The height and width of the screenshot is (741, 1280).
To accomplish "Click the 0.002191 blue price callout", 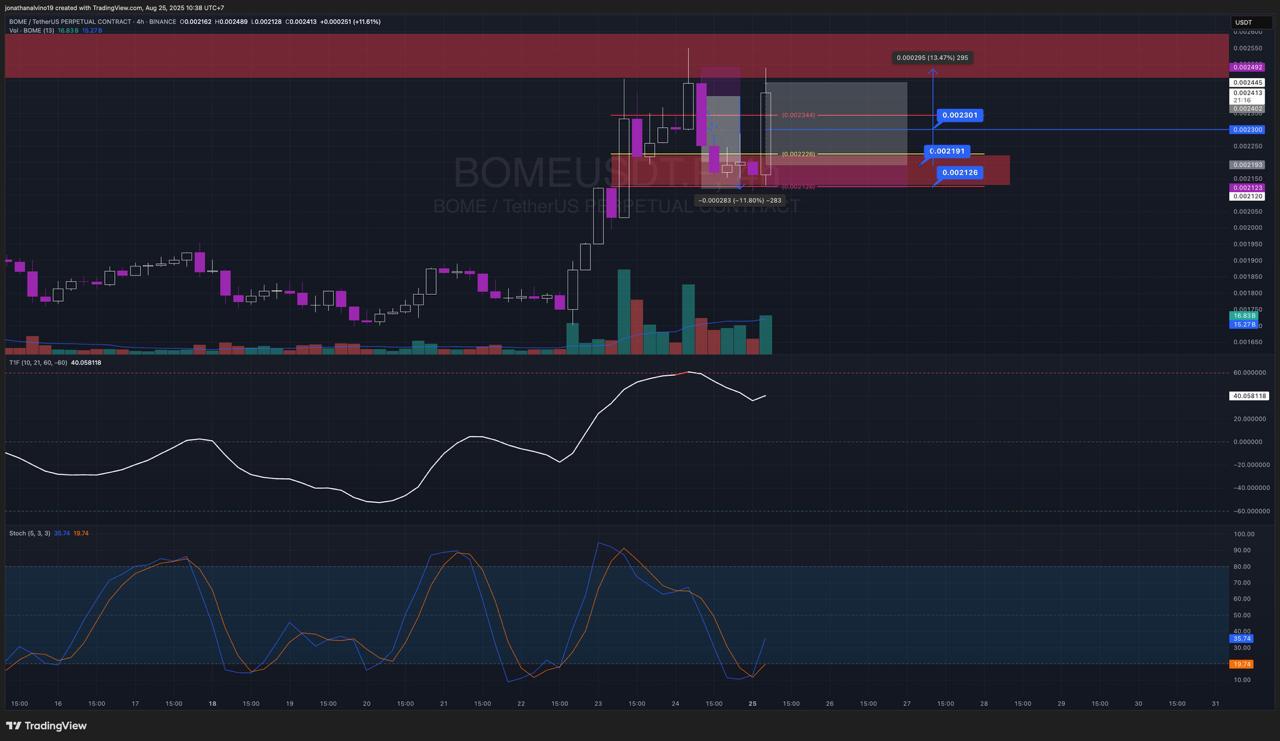I will coord(948,151).
